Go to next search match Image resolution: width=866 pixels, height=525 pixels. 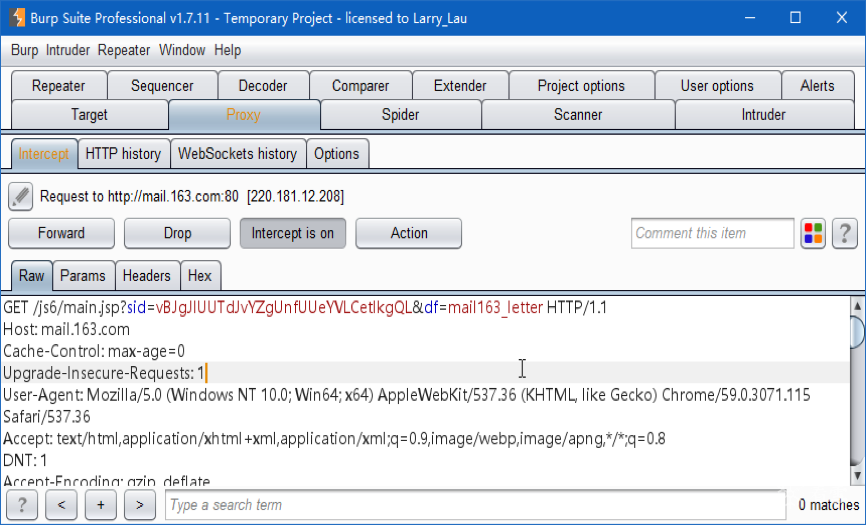point(140,505)
